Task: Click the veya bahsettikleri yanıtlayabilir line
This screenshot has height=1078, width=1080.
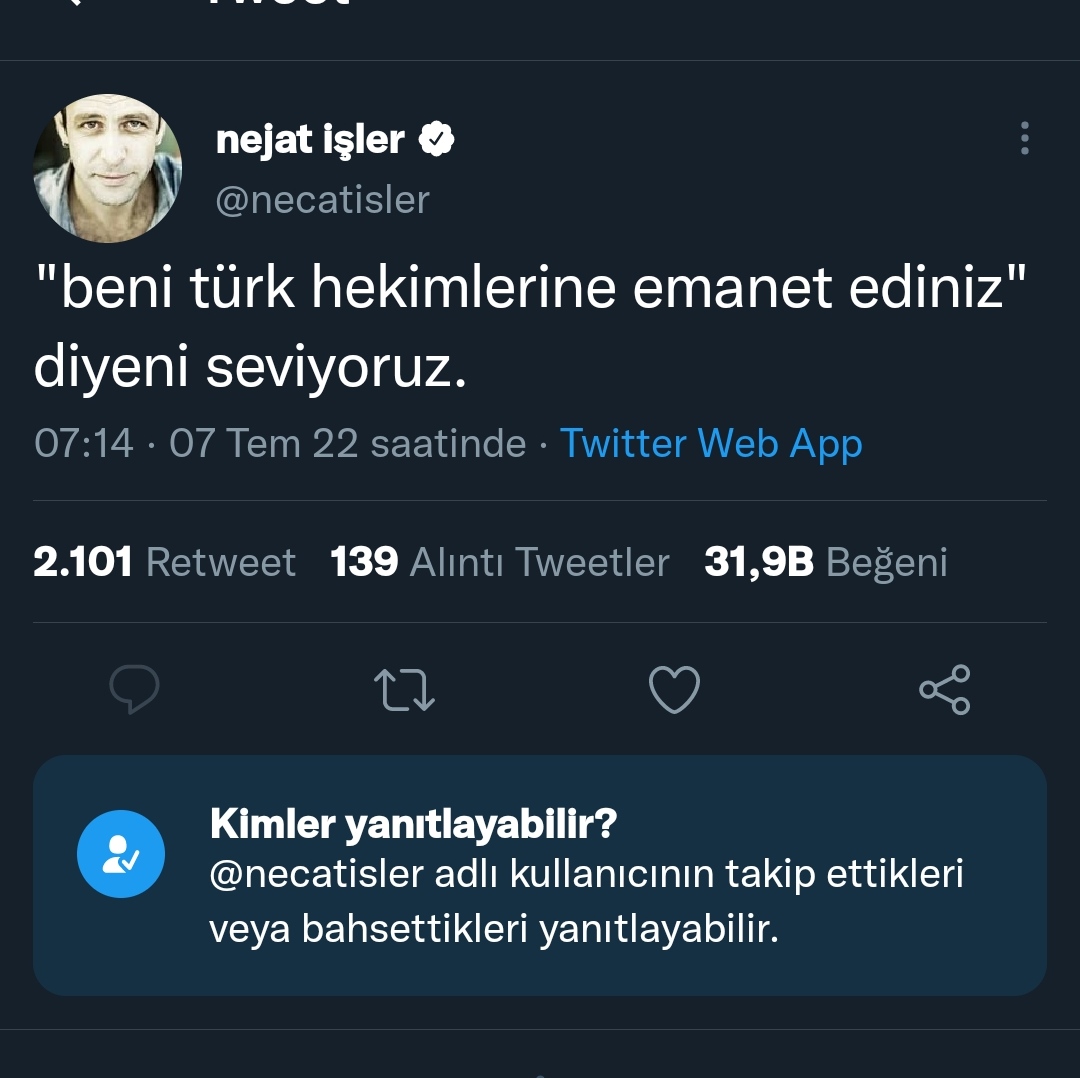Action: click(x=493, y=929)
